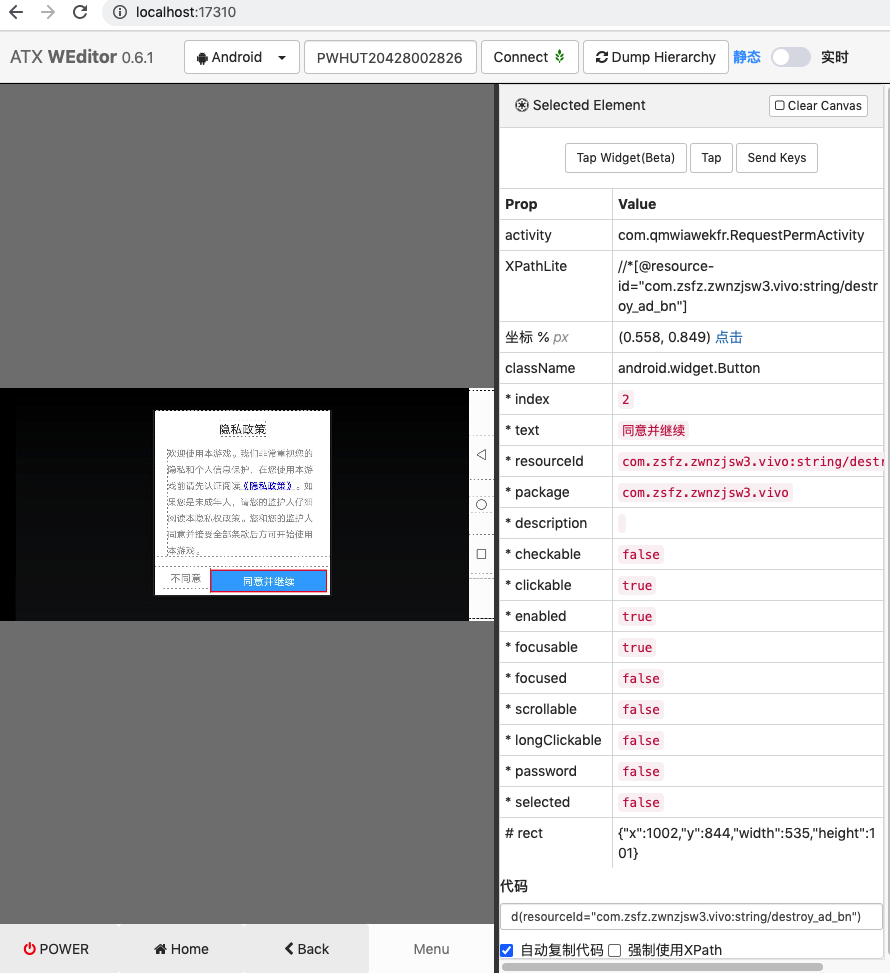This screenshot has height=973, width=890.
Task: Click className value android.widget.Button
Action: (688, 368)
